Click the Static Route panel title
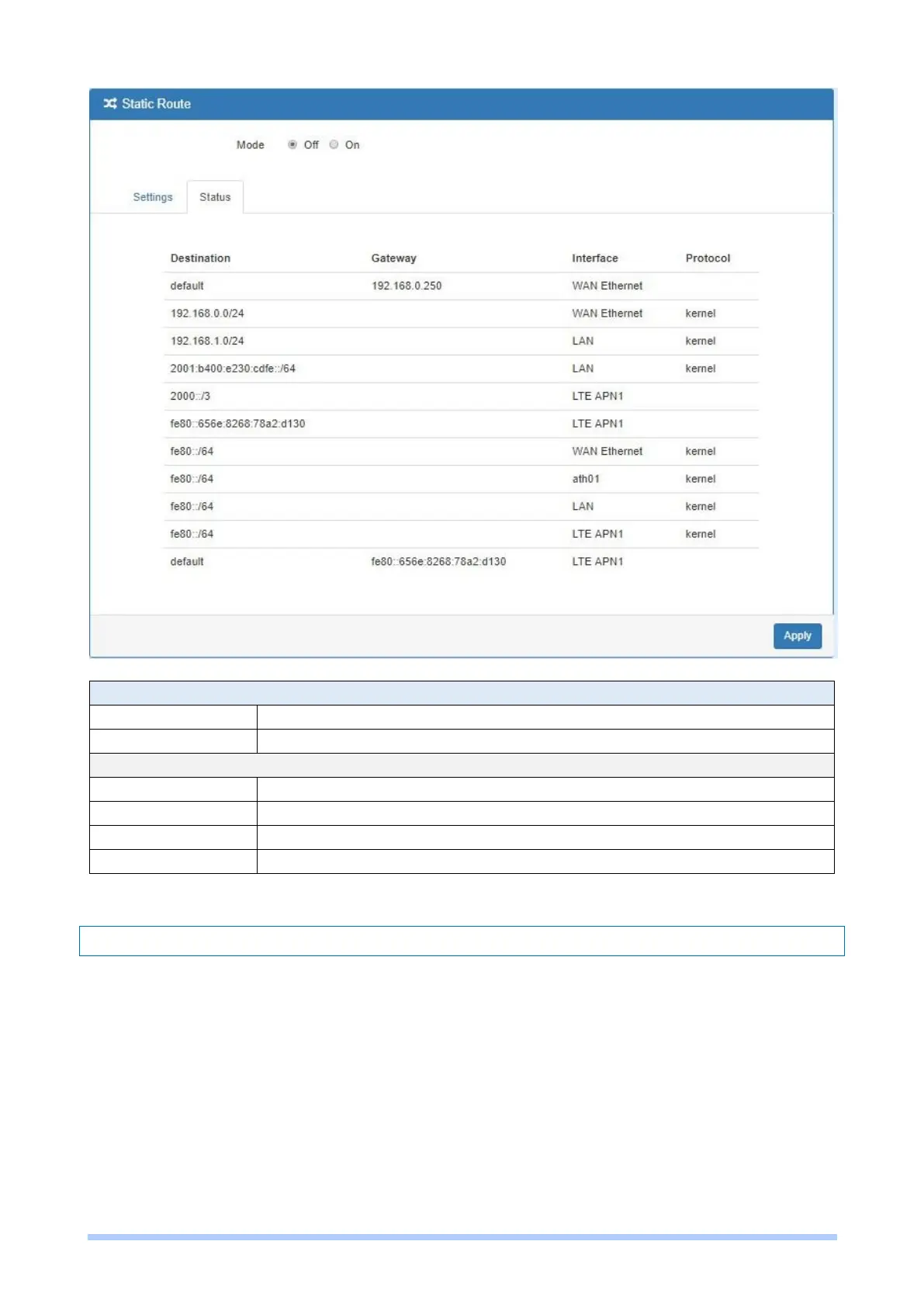This screenshot has width=924, height=1307. point(156,103)
